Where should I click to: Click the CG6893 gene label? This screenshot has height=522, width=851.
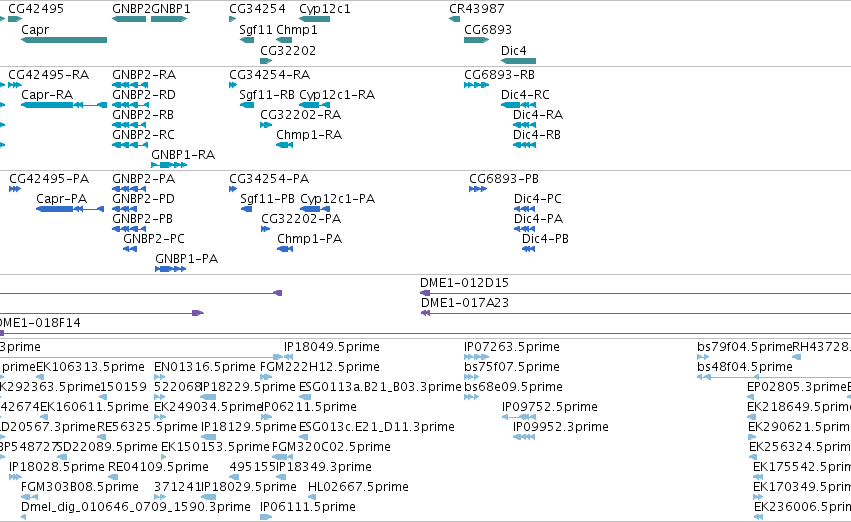[x=488, y=30]
